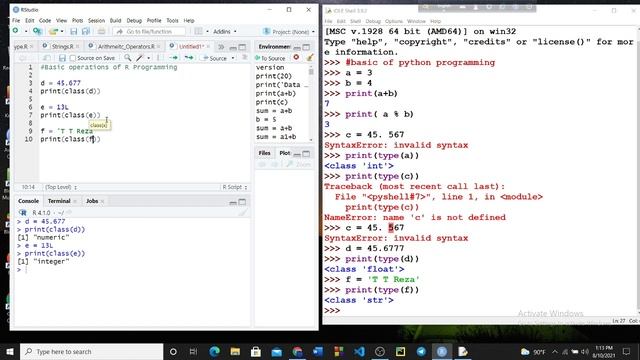Open the Shell menu in IDLE
This screenshot has height=360, width=640.
click(355, 21)
